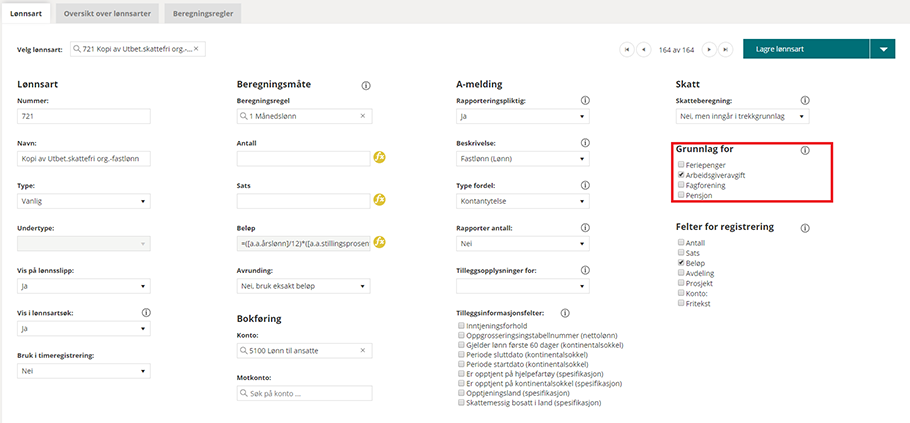The image size is (910, 423).
Task: Show info for Vis i lønnsartsøk
Action: pyautogui.click(x=146, y=313)
